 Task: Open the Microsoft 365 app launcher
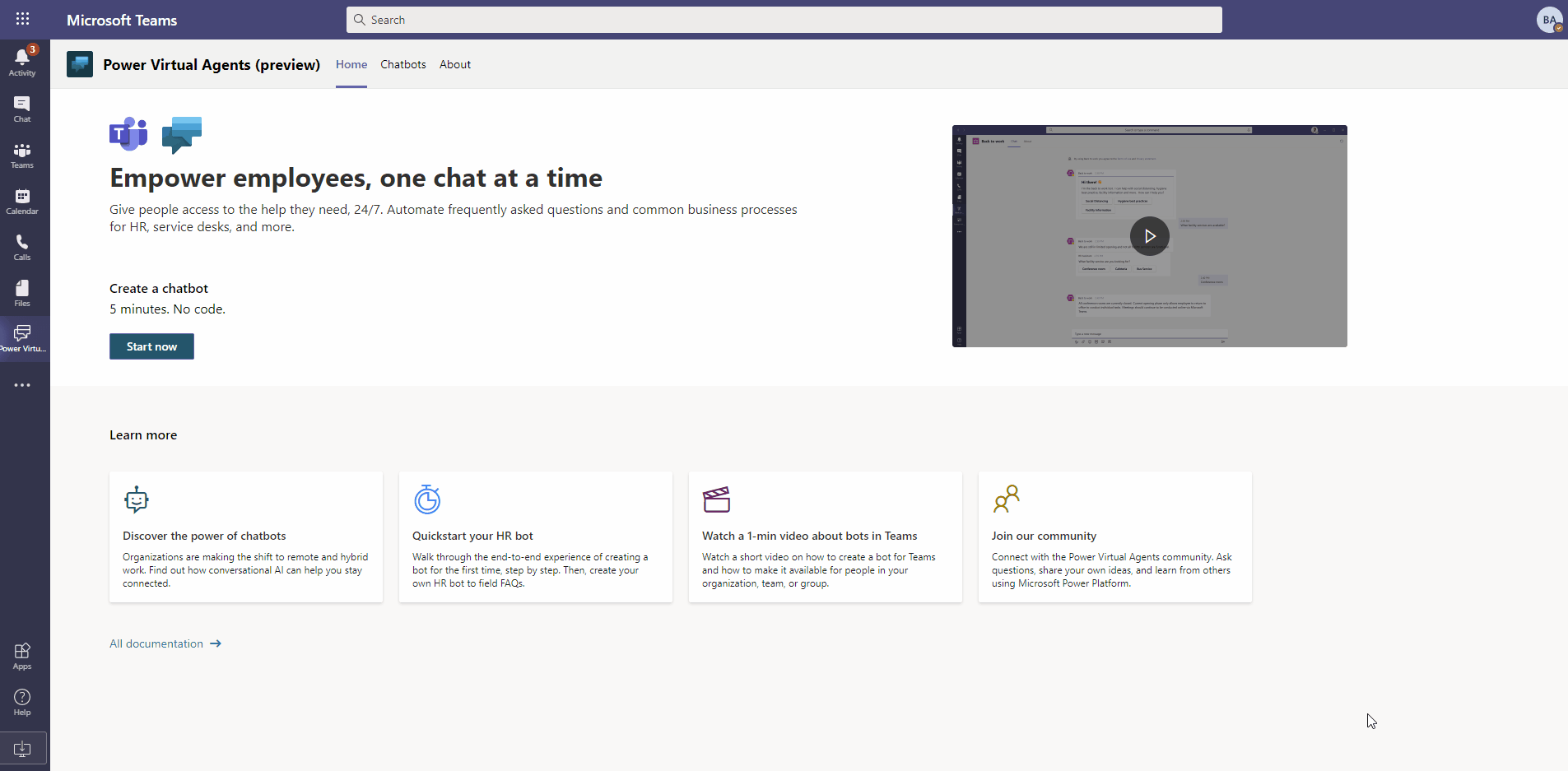(21, 18)
